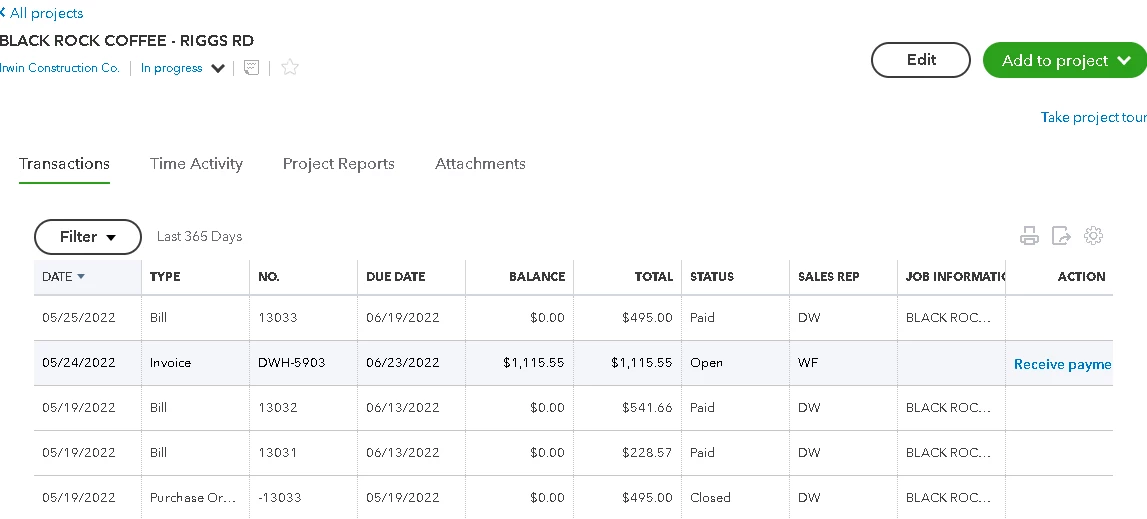This screenshot has height=519, width=1147.
Task: Switch to the Time Activity tab
Action: [x=196, y=164]
